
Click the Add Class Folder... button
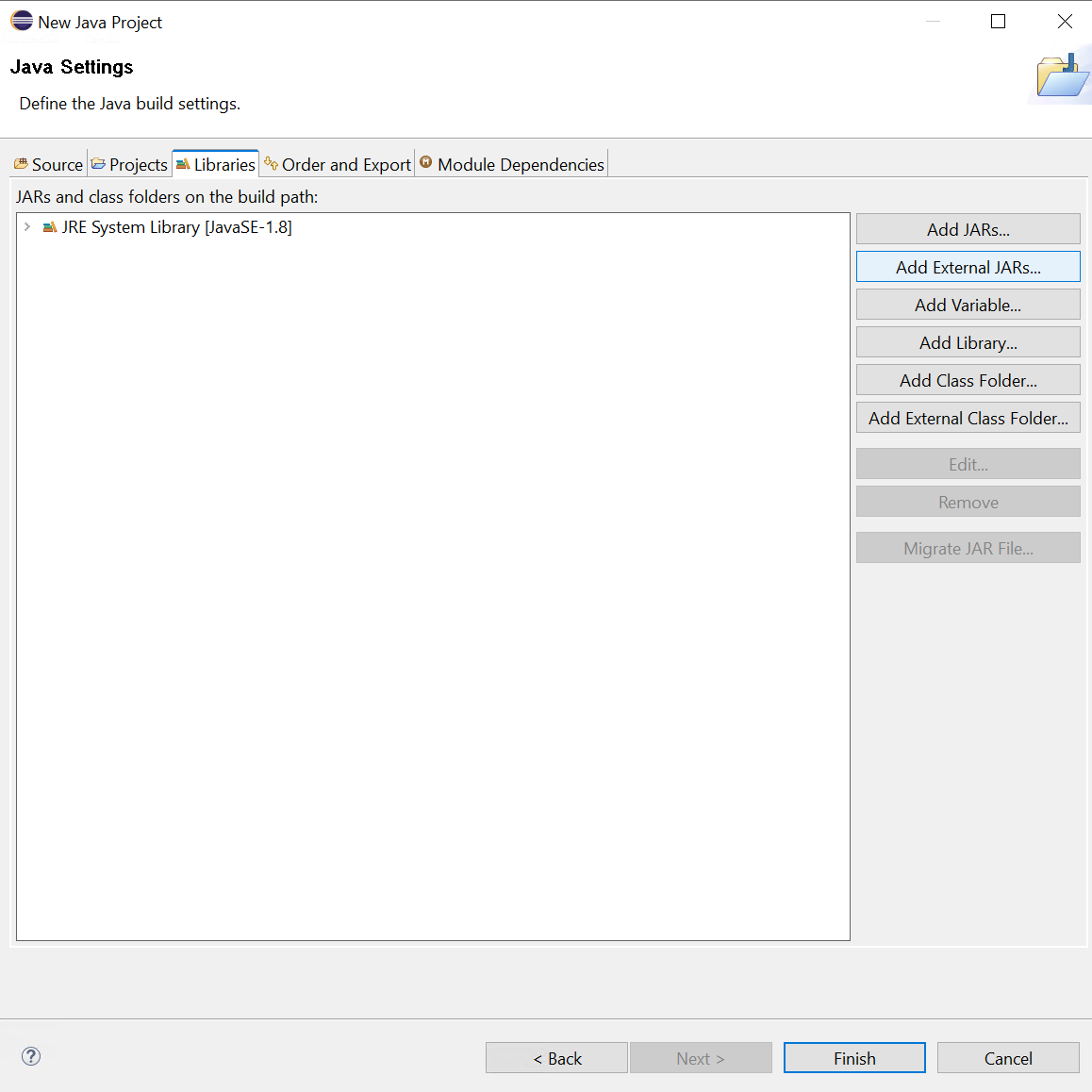(968, 379)
